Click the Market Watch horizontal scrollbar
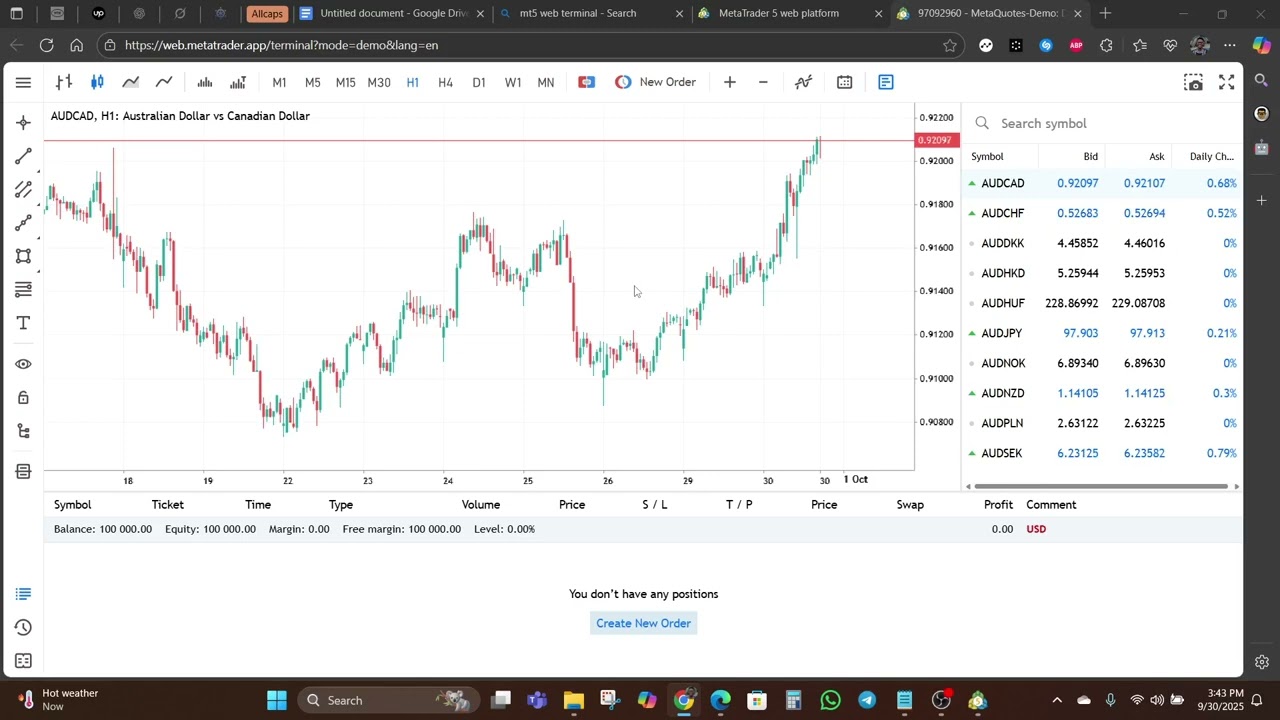 [x=1099, y=486]
